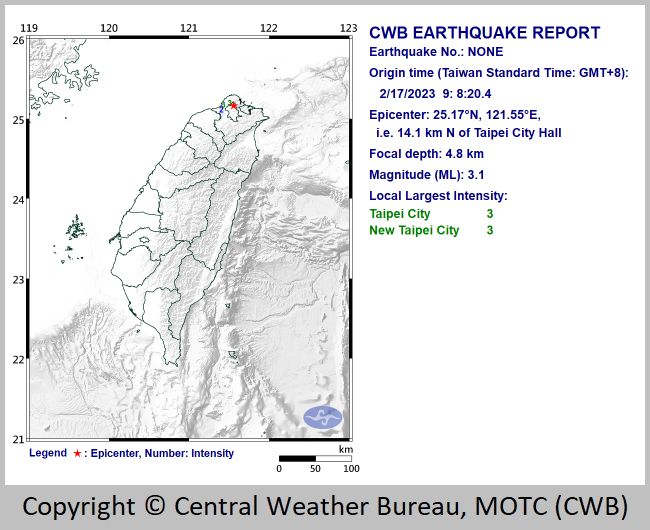Click the 121 longitude label above the map

(189, 29)
